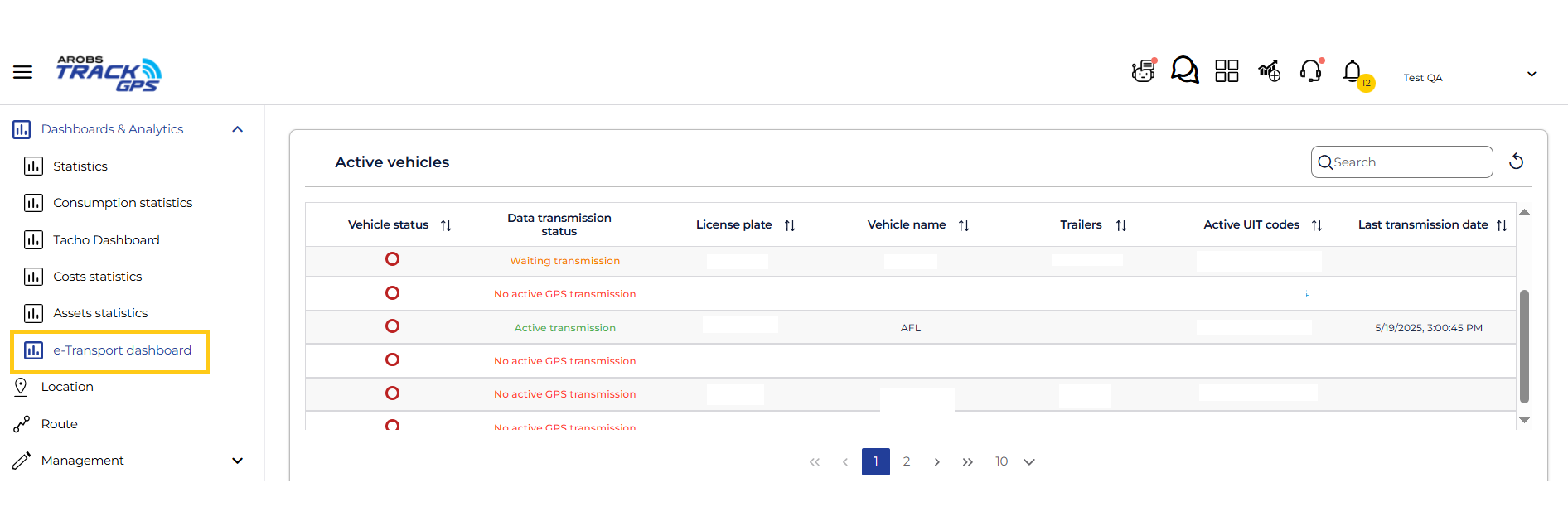This screenshot has width=1568, height=521.
Task: Open Tacho Dashboard menu item
Action: tap(106, 240)
